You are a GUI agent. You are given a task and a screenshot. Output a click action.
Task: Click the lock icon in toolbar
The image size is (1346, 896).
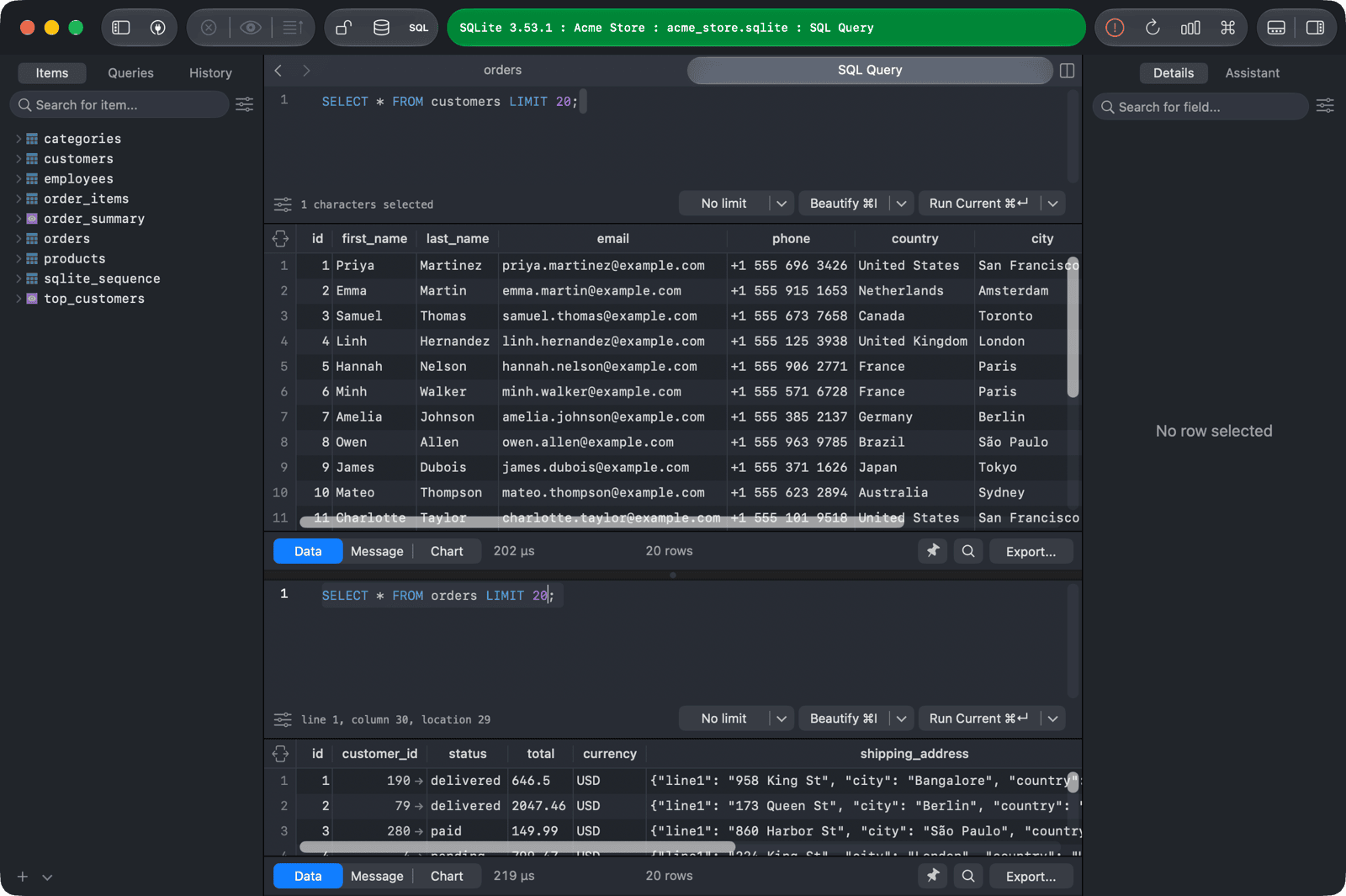click(343, 28)
